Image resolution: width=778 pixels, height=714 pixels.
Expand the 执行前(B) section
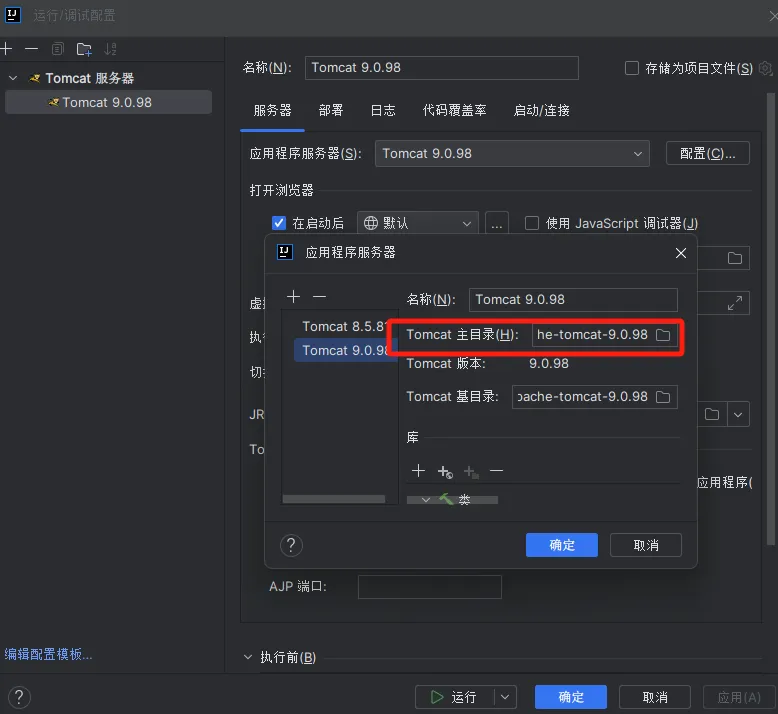tap(248, 657)
